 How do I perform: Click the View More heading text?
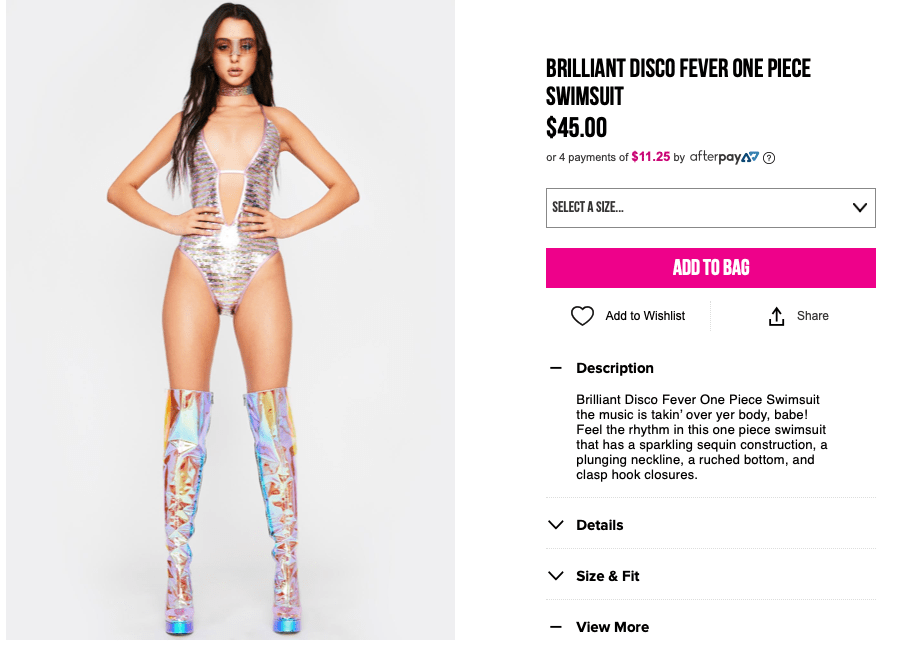tap(612, 627)
